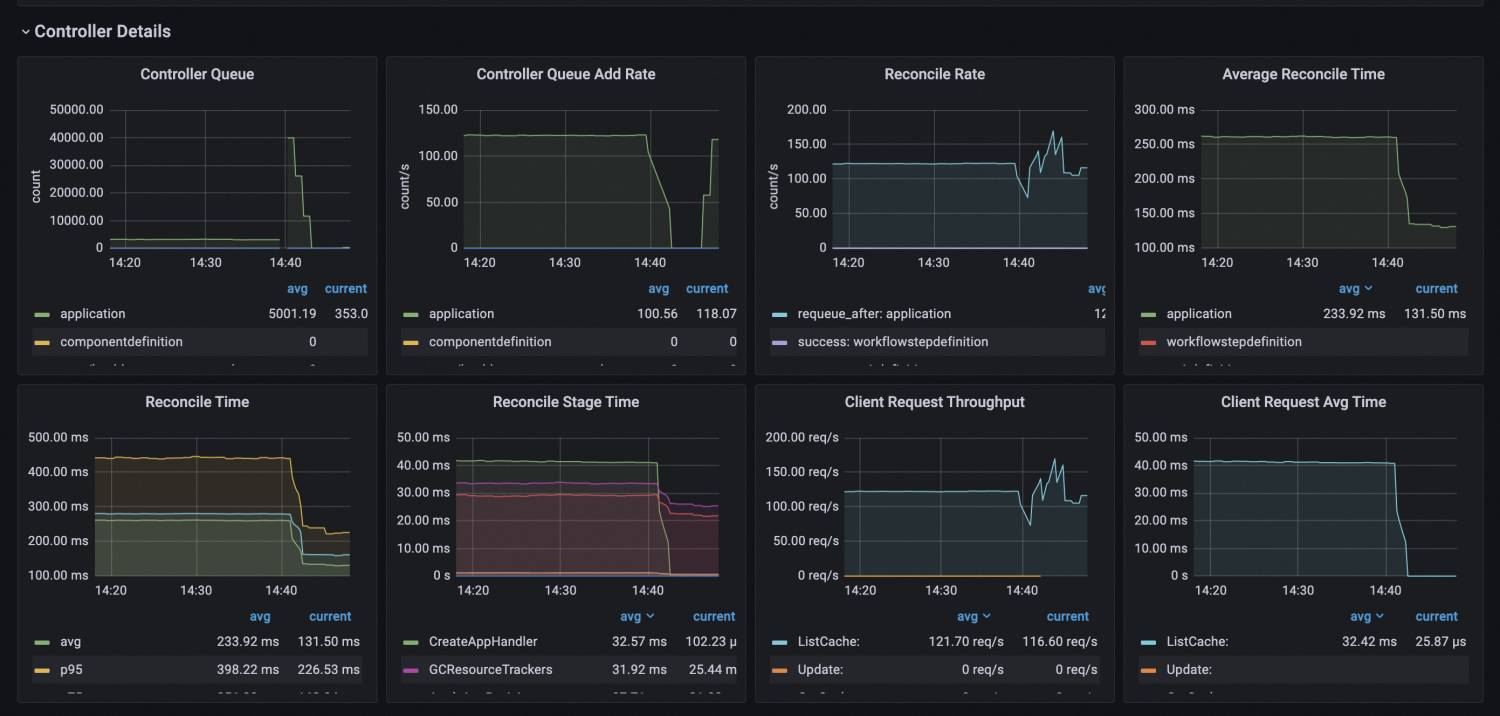Click yellow p95 series color swatch
Image resolution: width=1500 pixels, height=716 pixels.
point(41,670)
